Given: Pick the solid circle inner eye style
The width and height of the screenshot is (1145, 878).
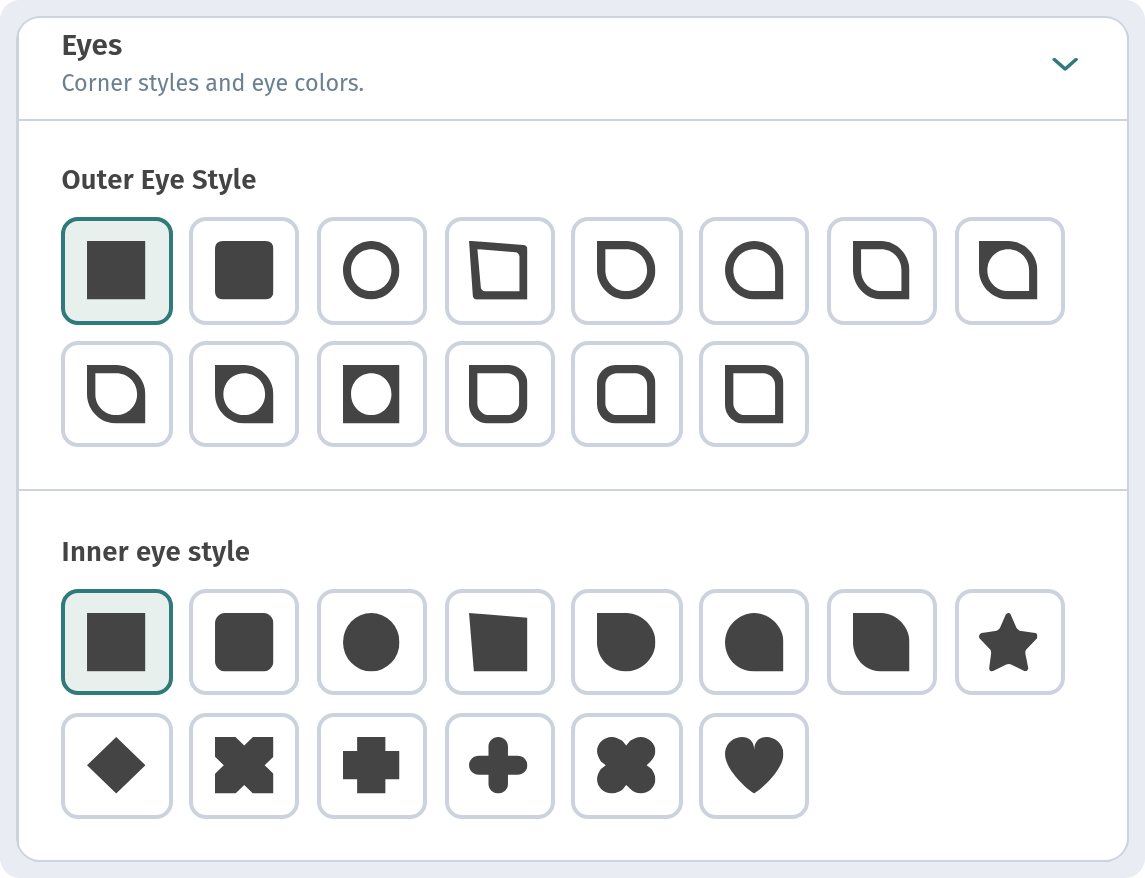Looking at the screenshot, I should pyautogui.click(x=372, y=642).
